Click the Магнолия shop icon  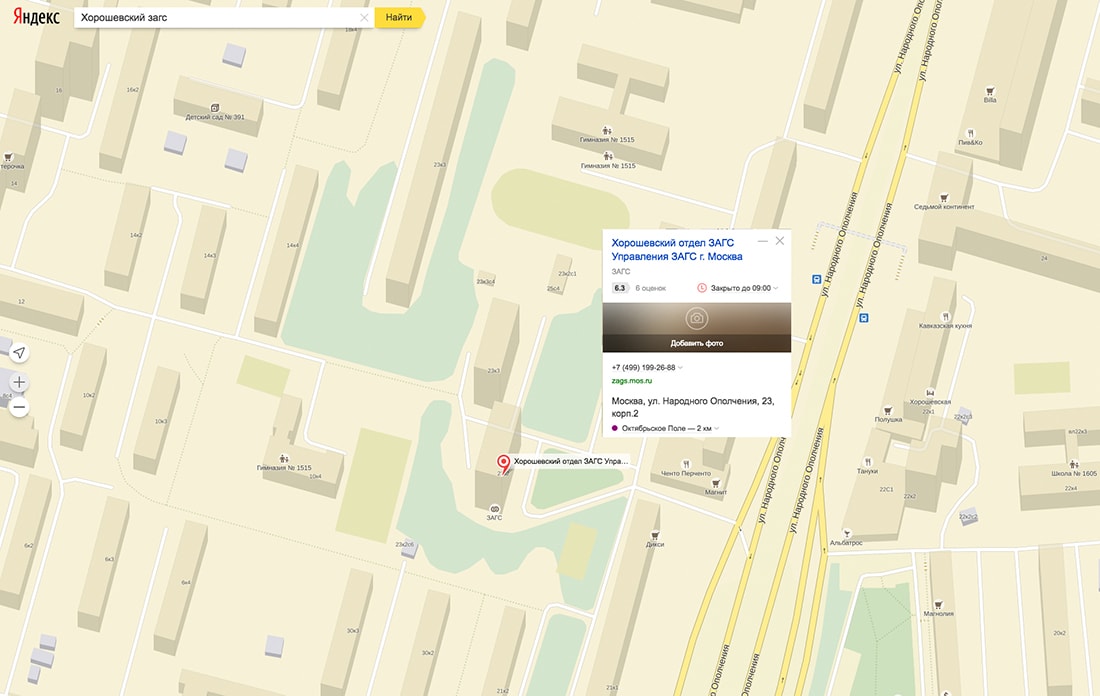[x=938, y=605]
